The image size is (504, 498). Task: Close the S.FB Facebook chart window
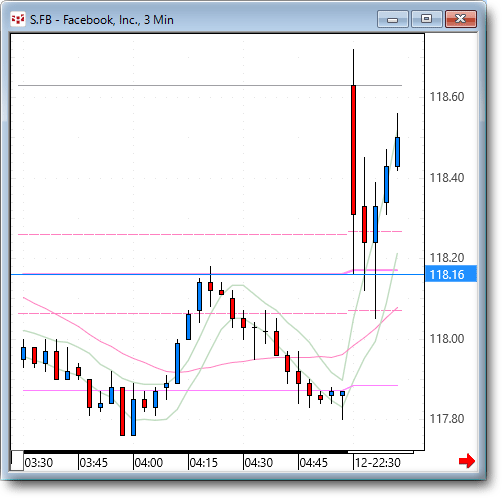[x=461, y=19]
